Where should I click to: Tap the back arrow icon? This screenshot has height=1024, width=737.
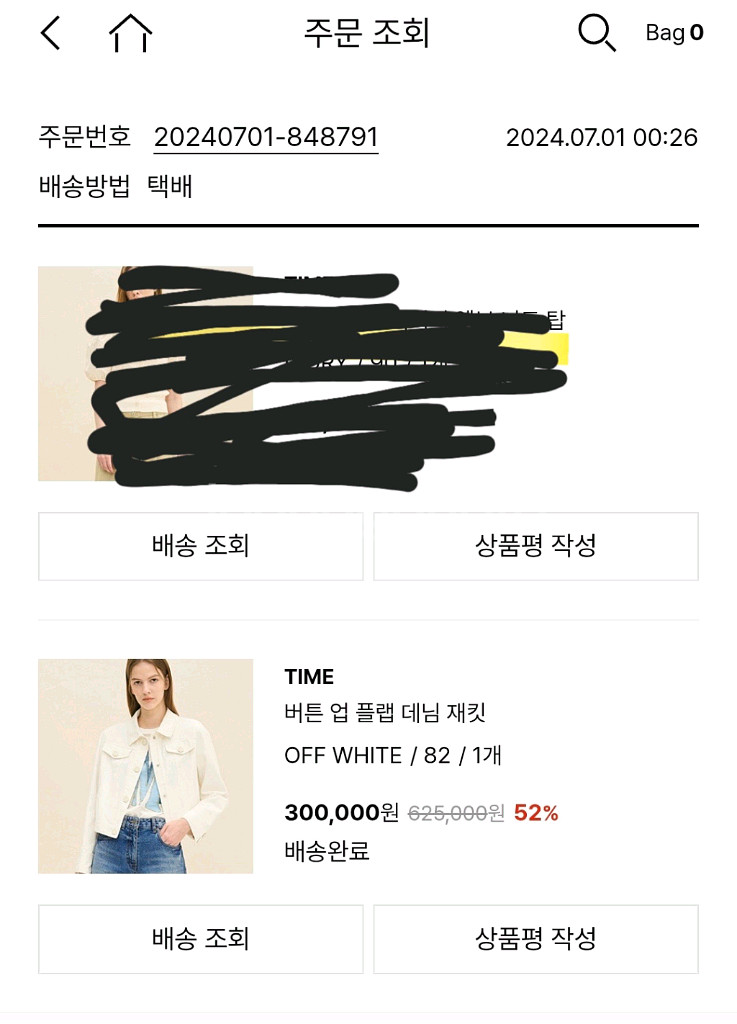click(50, 33)
